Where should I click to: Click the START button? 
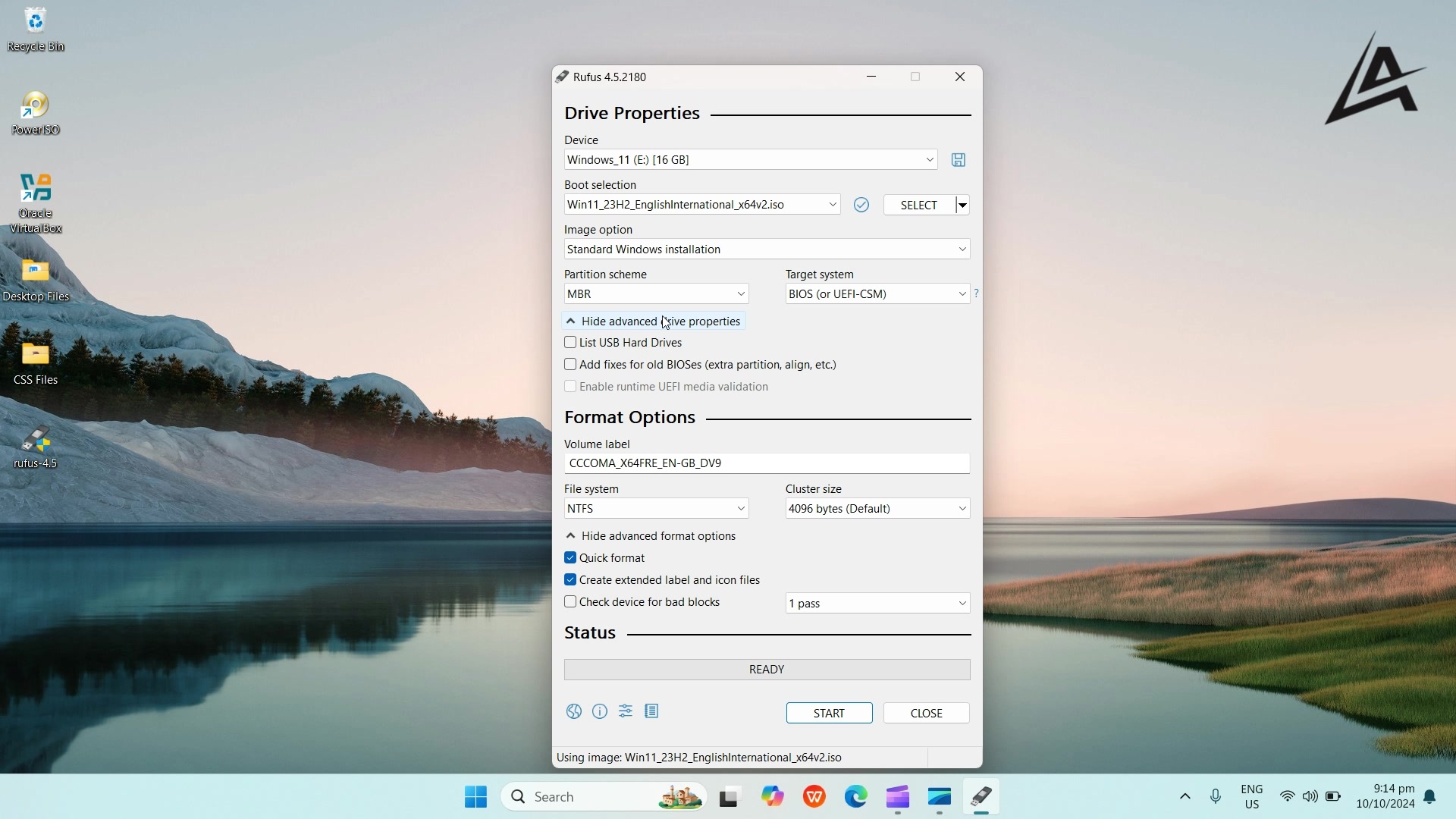[x=829, y=714]
